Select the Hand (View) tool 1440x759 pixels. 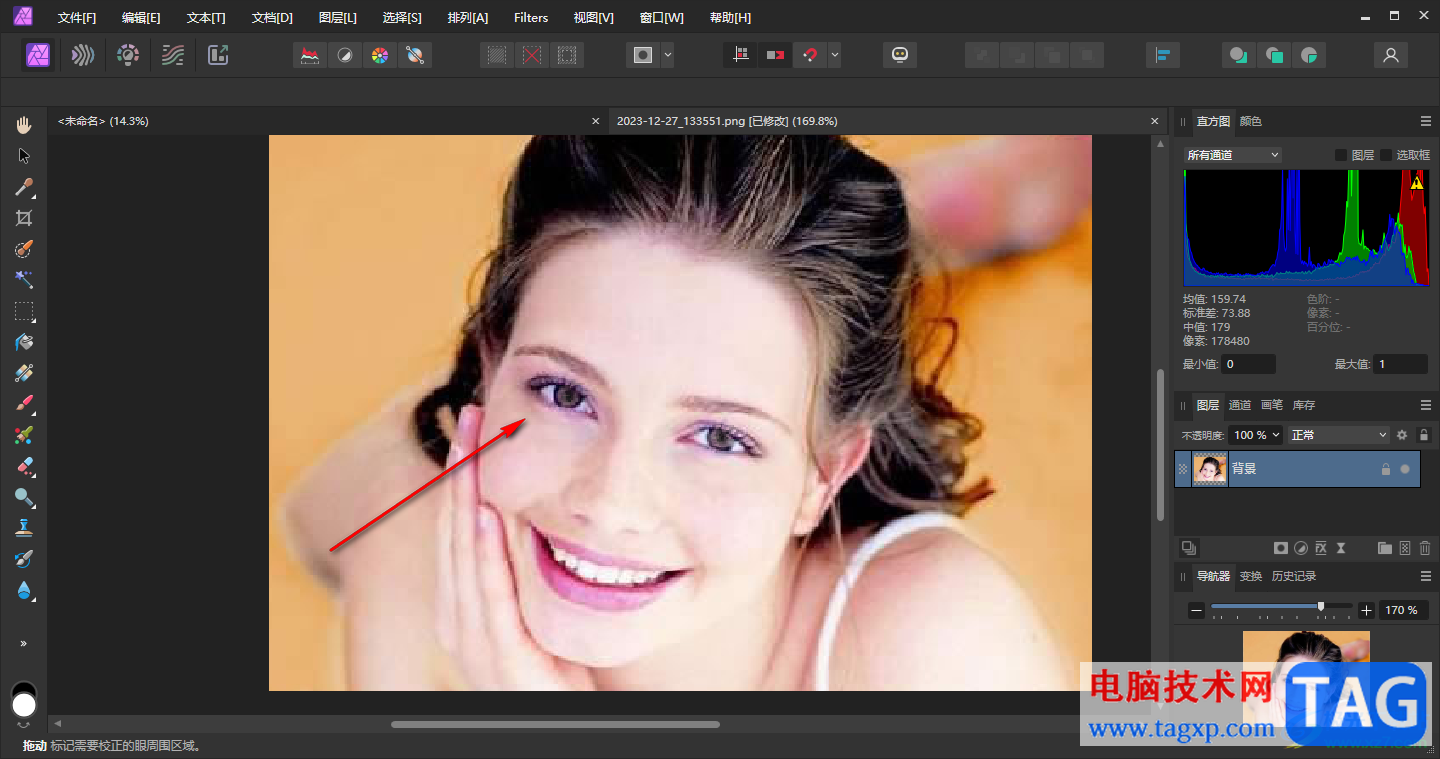[x=24, y=125]
